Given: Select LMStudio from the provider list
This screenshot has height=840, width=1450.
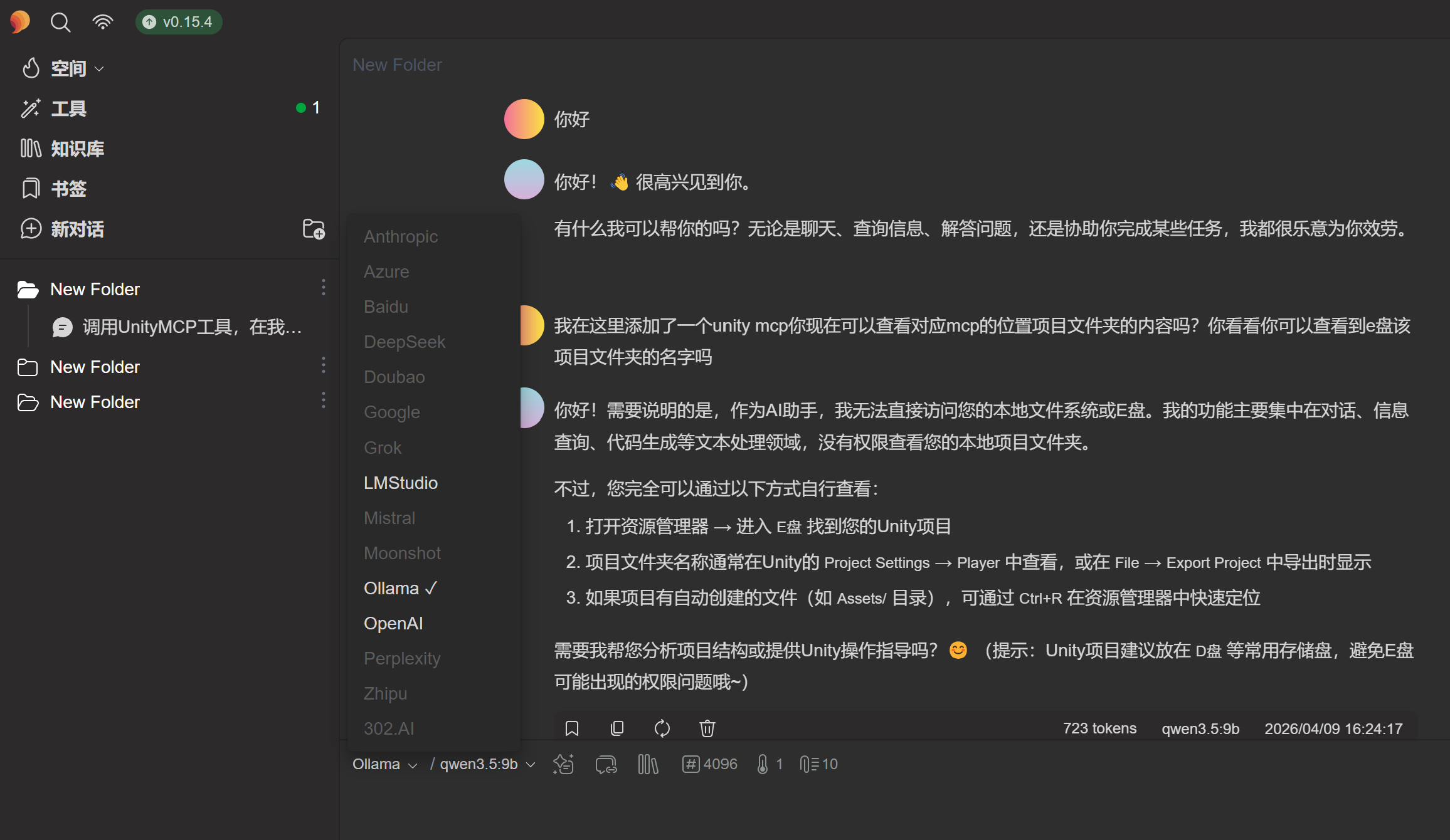Looking at the screenshot, I should click(x=401, y=483).
